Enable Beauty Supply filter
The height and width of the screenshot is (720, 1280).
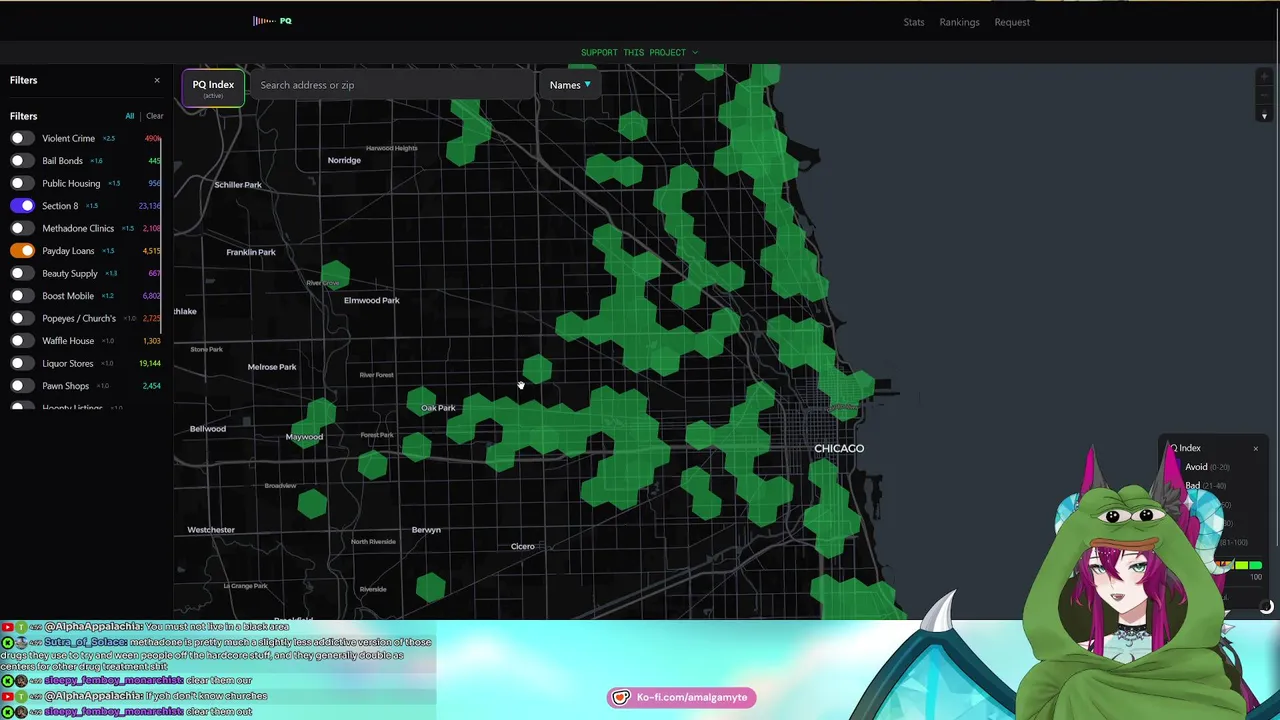tap(21, 273)
